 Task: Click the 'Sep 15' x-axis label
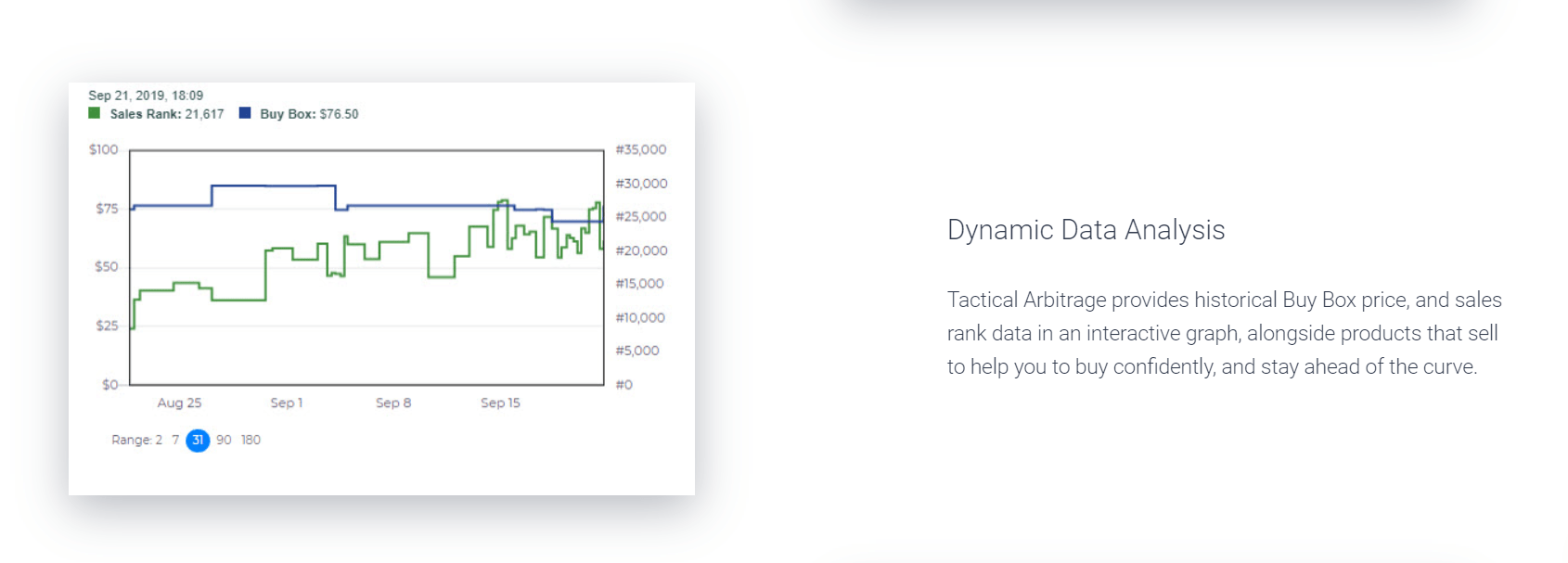500,403
